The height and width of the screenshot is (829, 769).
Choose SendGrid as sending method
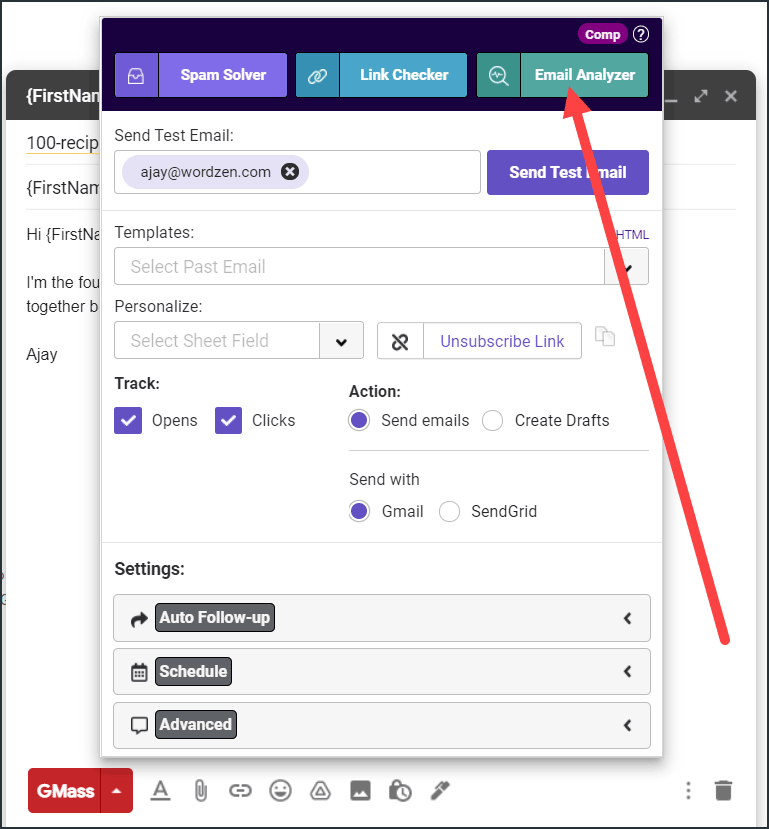tap(449, 511)
